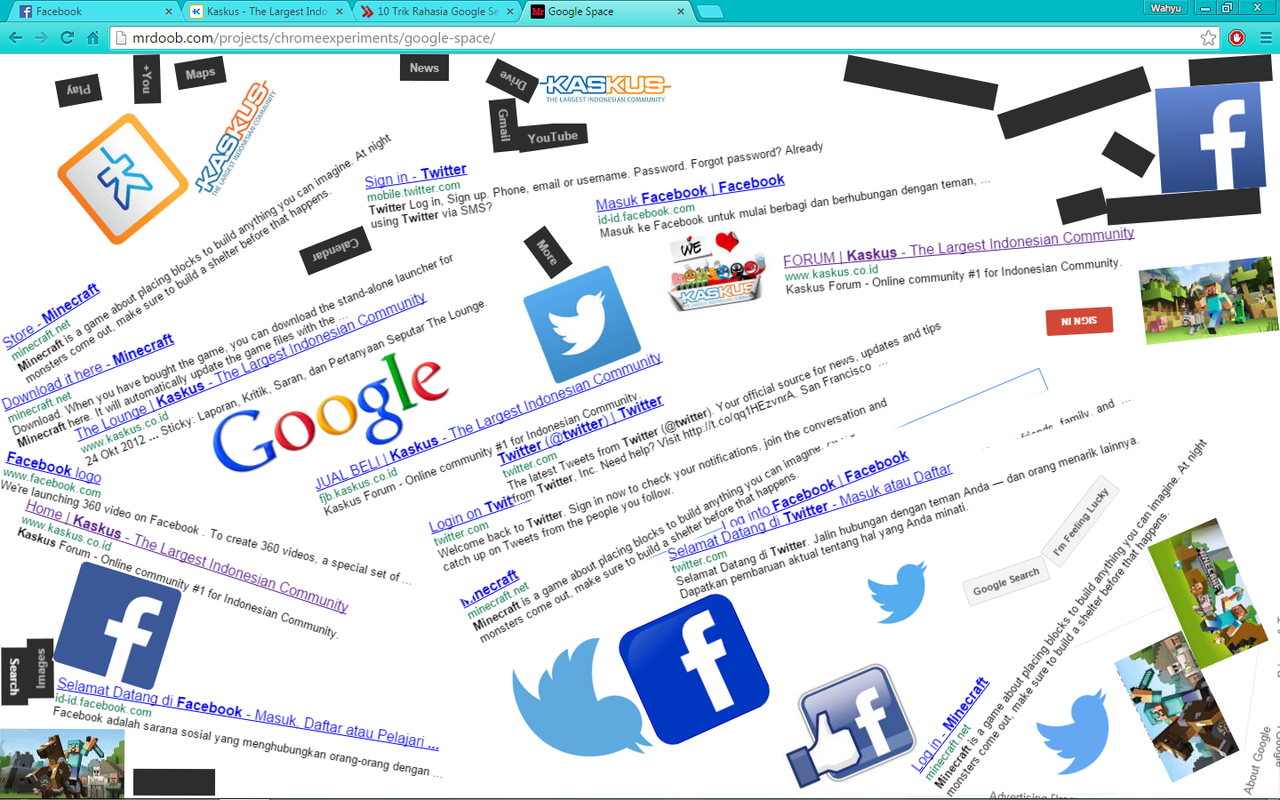Open the tilted Drive menu item
The width and height of the screenshot is (1280, 800).
point(513,81)
